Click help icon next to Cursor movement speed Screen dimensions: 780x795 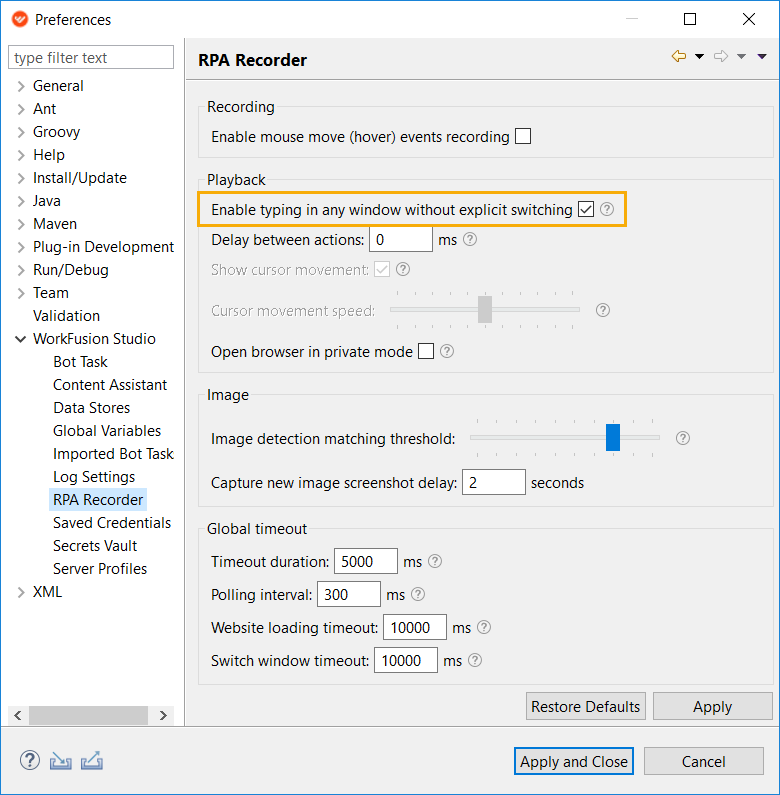(602, 310)
